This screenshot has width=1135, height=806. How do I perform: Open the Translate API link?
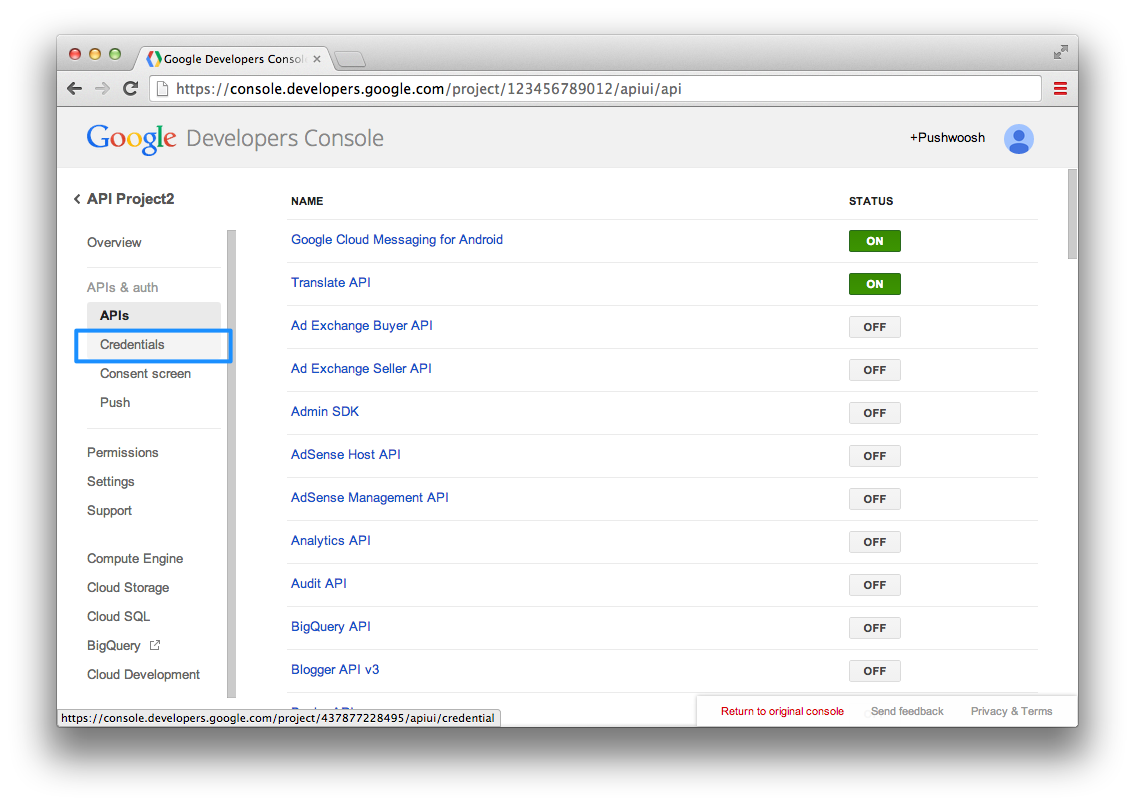click(331, 282)
